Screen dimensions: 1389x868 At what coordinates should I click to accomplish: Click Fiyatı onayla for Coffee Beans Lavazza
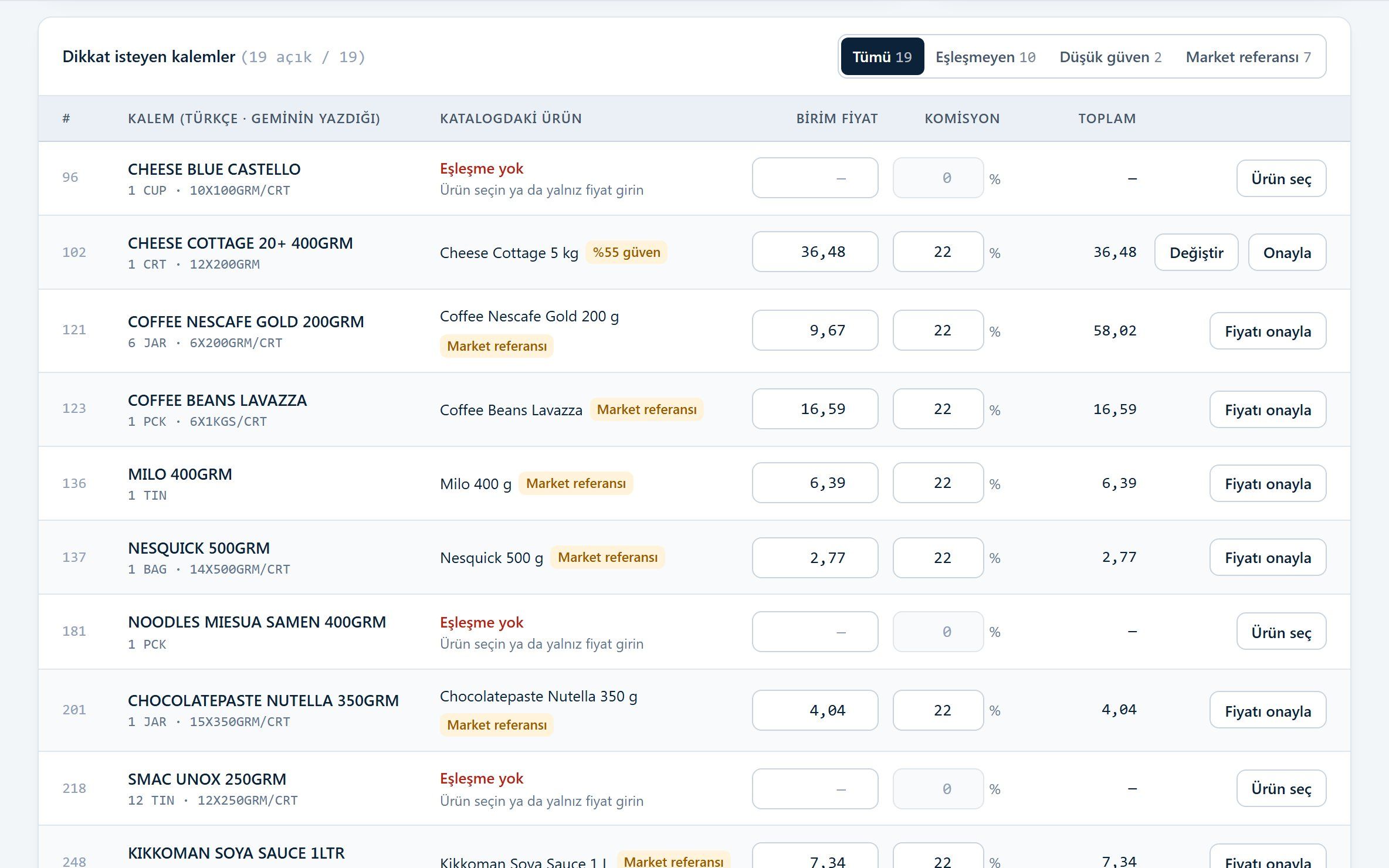coord(1268,409)
